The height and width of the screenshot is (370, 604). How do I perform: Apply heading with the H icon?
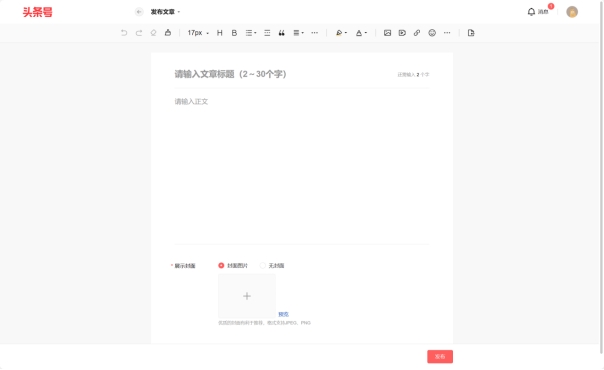220,33
